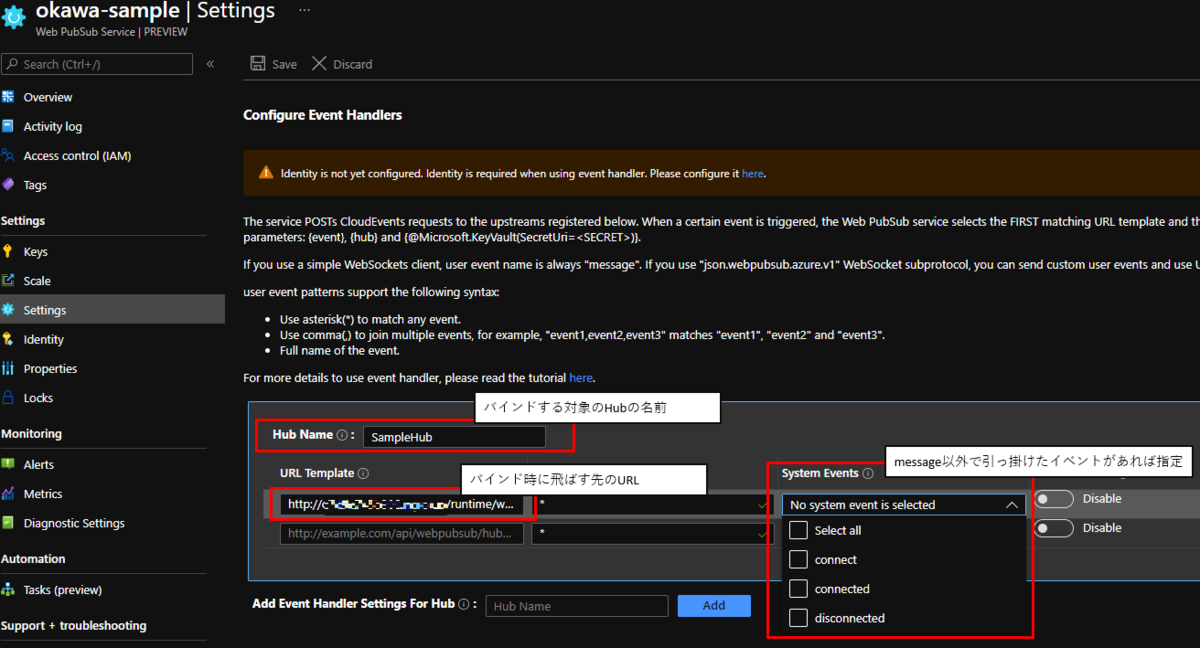Screen dimensions: 1200x648
Task: Click the Hub Name field containing SampleHub
Action: (453, 437)
